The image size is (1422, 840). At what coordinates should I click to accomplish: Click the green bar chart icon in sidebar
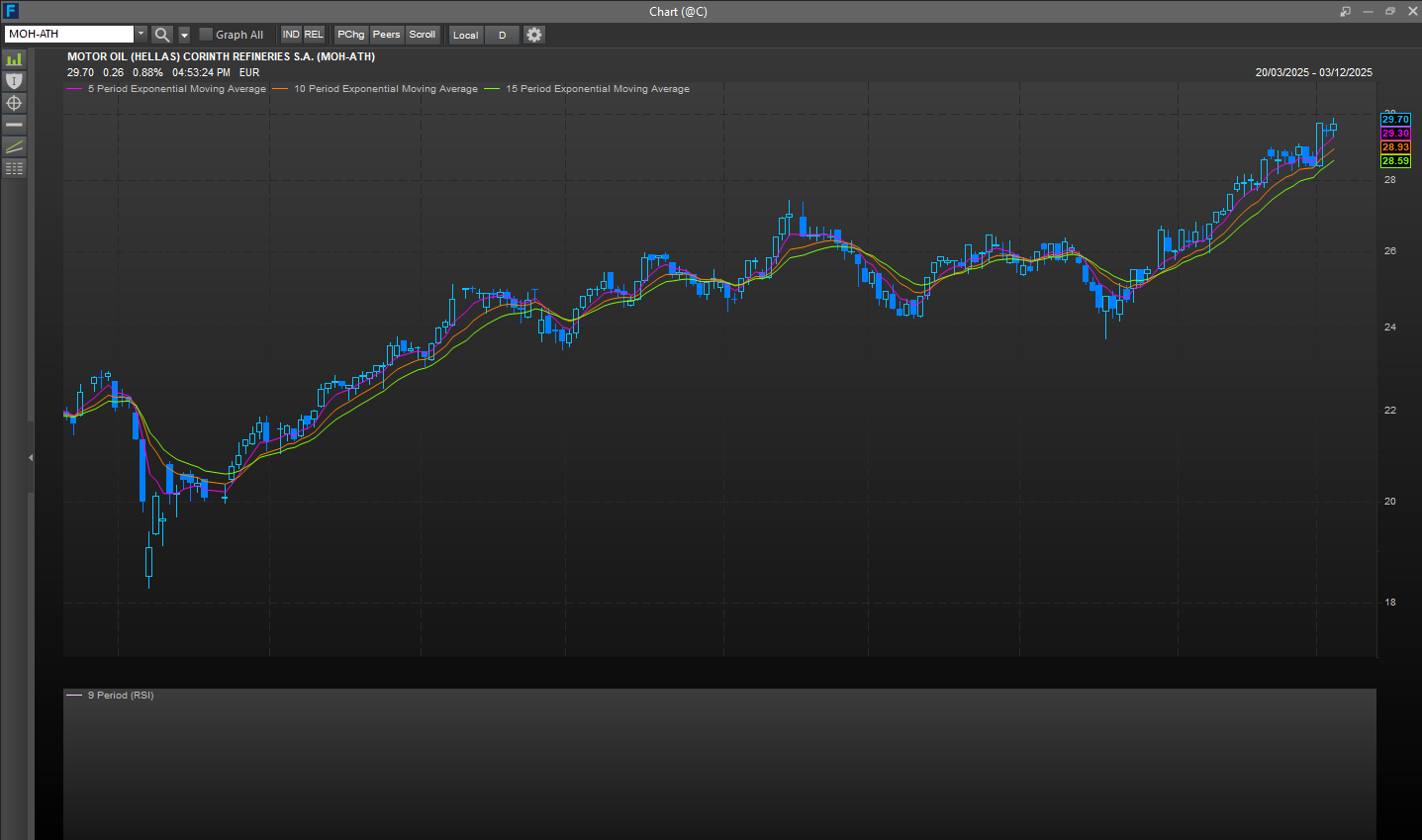click(14, 59)
